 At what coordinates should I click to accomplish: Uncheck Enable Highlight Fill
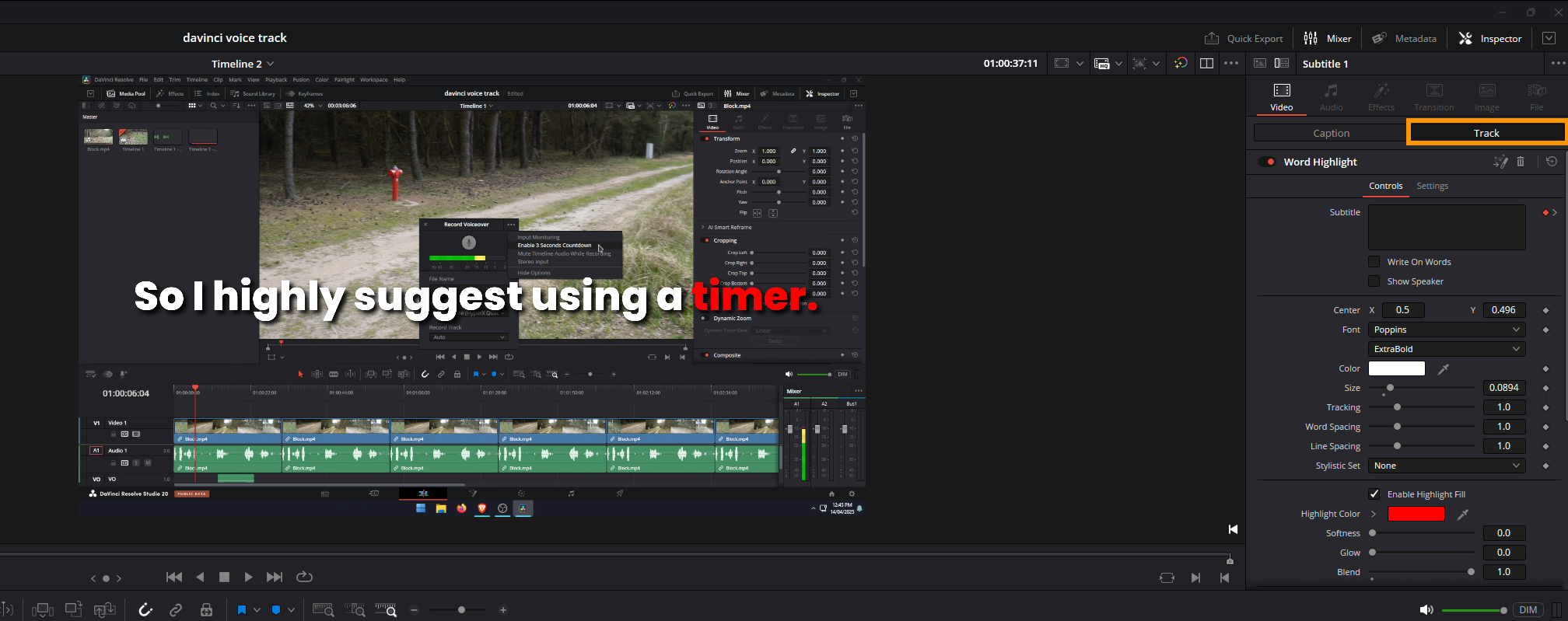pyautogui.click(x=1374, y=494)
